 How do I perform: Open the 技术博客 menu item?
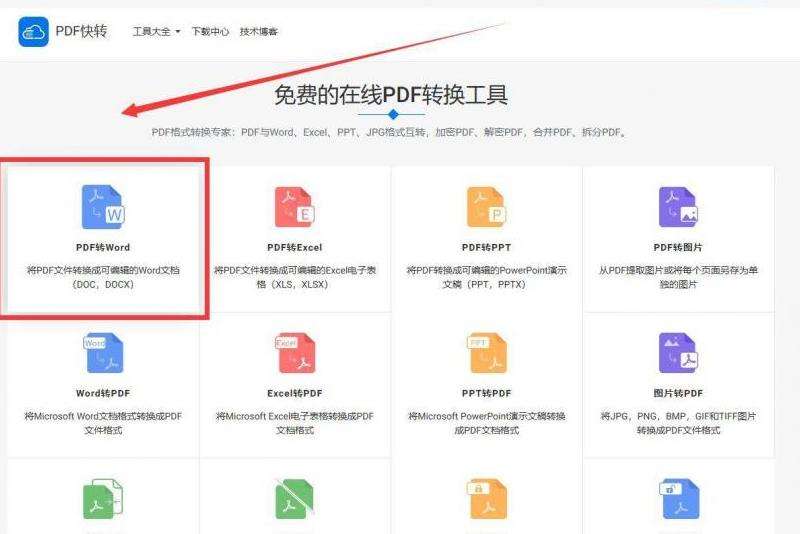(x=259, y=32)
